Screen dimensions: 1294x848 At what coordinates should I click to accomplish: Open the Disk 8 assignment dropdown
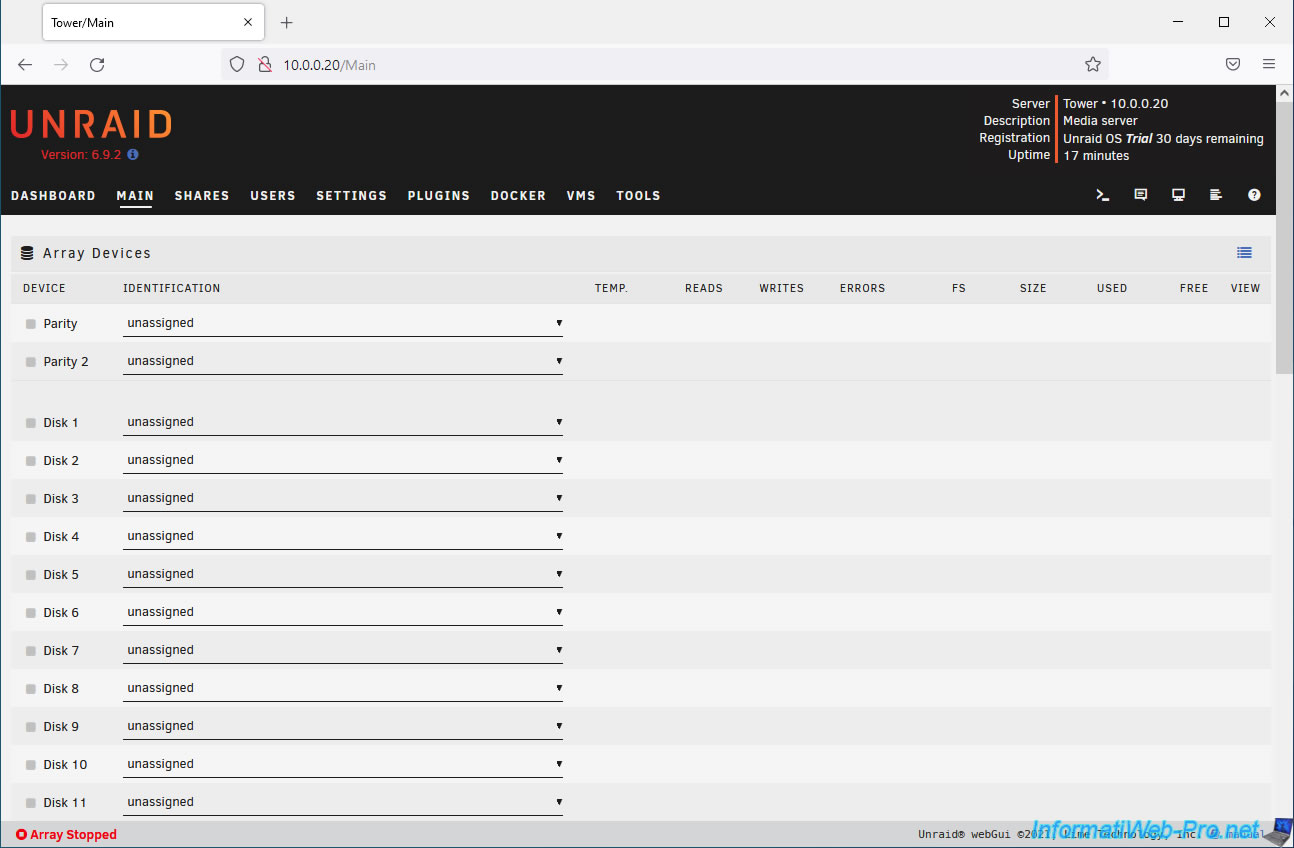(x=342, y=688)
